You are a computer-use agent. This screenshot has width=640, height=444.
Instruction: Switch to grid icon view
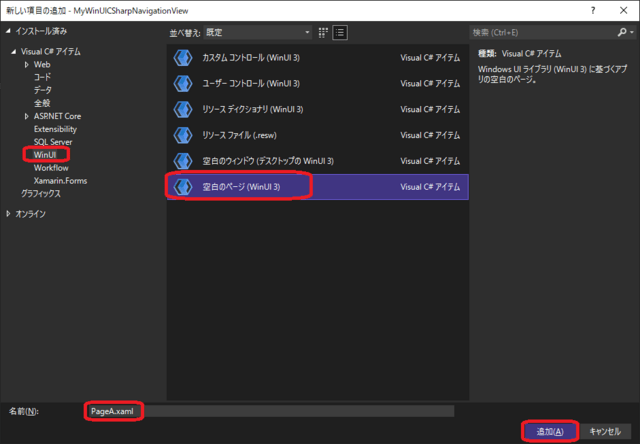click(323, 32)
